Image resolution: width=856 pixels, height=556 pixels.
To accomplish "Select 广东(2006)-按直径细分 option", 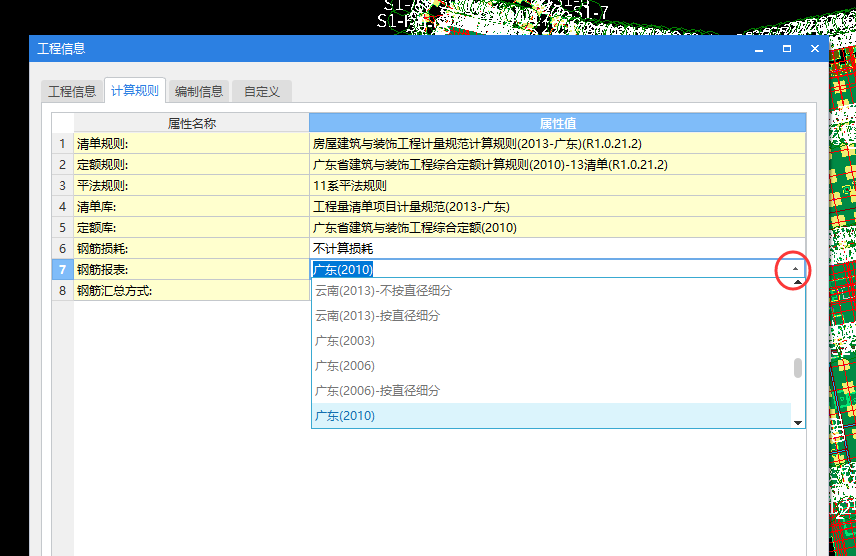I will 551,391.
